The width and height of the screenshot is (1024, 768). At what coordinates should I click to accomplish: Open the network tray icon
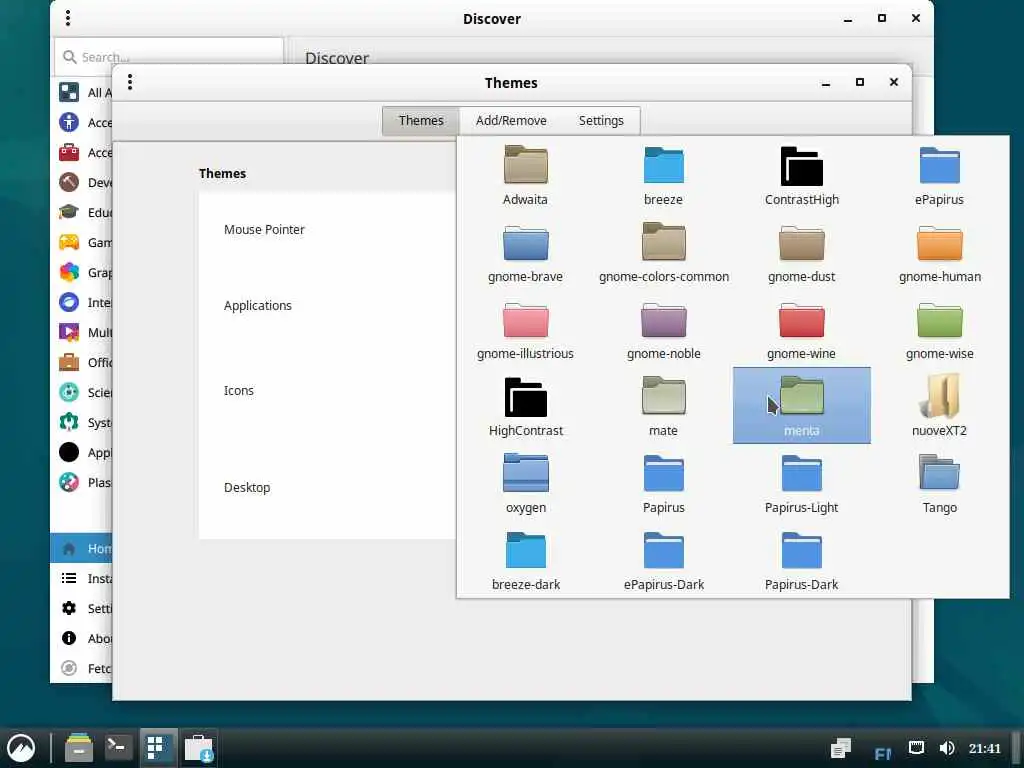point(916,748)
